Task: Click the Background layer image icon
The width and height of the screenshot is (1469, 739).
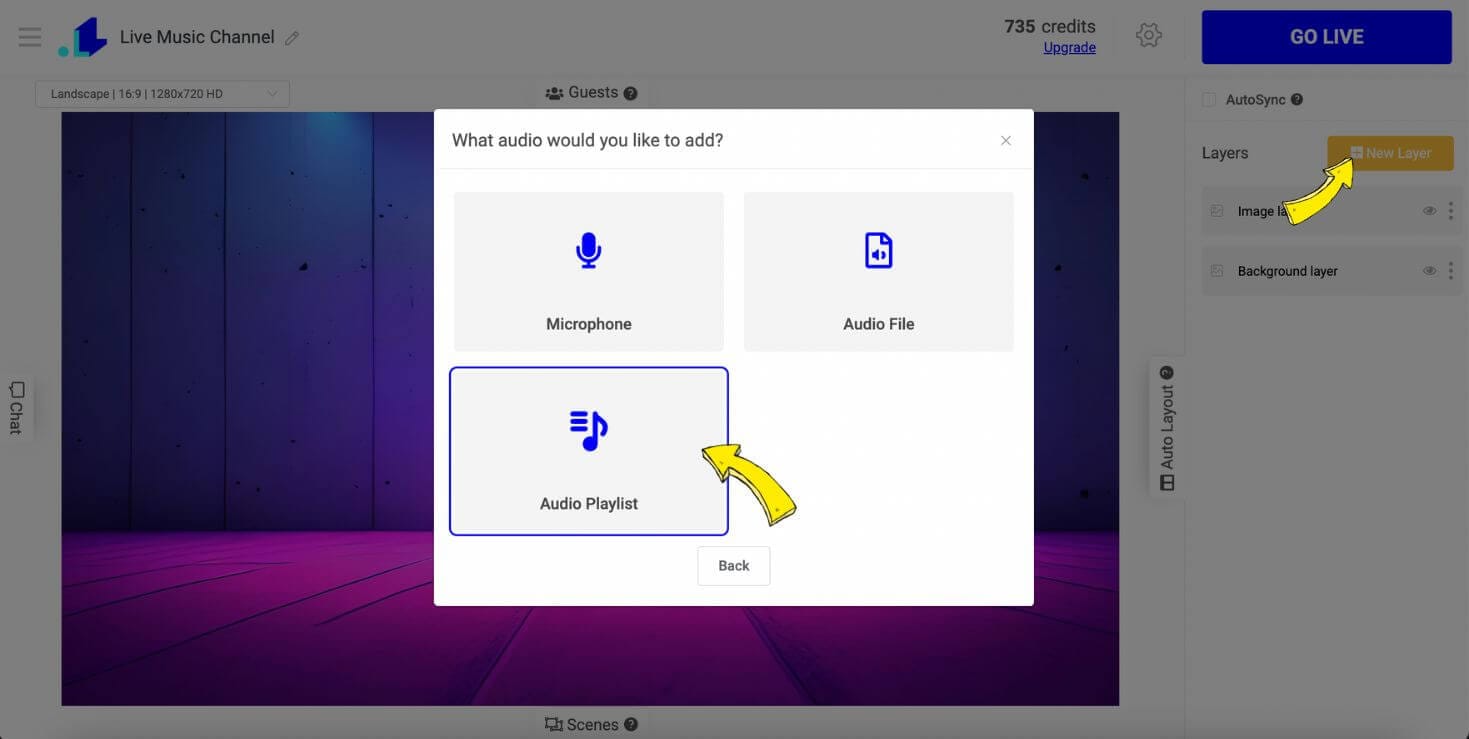Action: 1217,271
